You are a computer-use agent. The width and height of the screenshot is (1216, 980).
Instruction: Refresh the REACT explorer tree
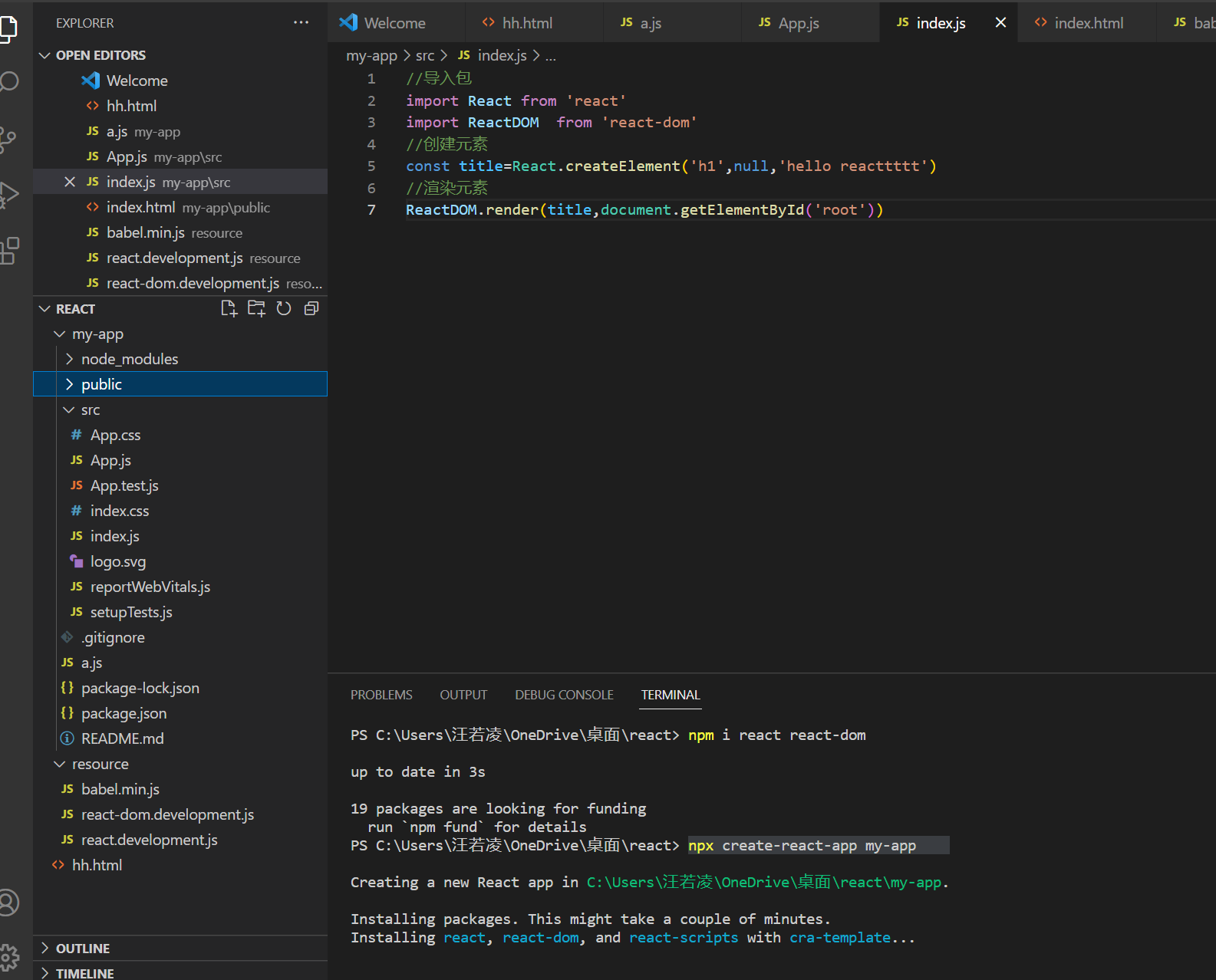[x=284, y=309]
